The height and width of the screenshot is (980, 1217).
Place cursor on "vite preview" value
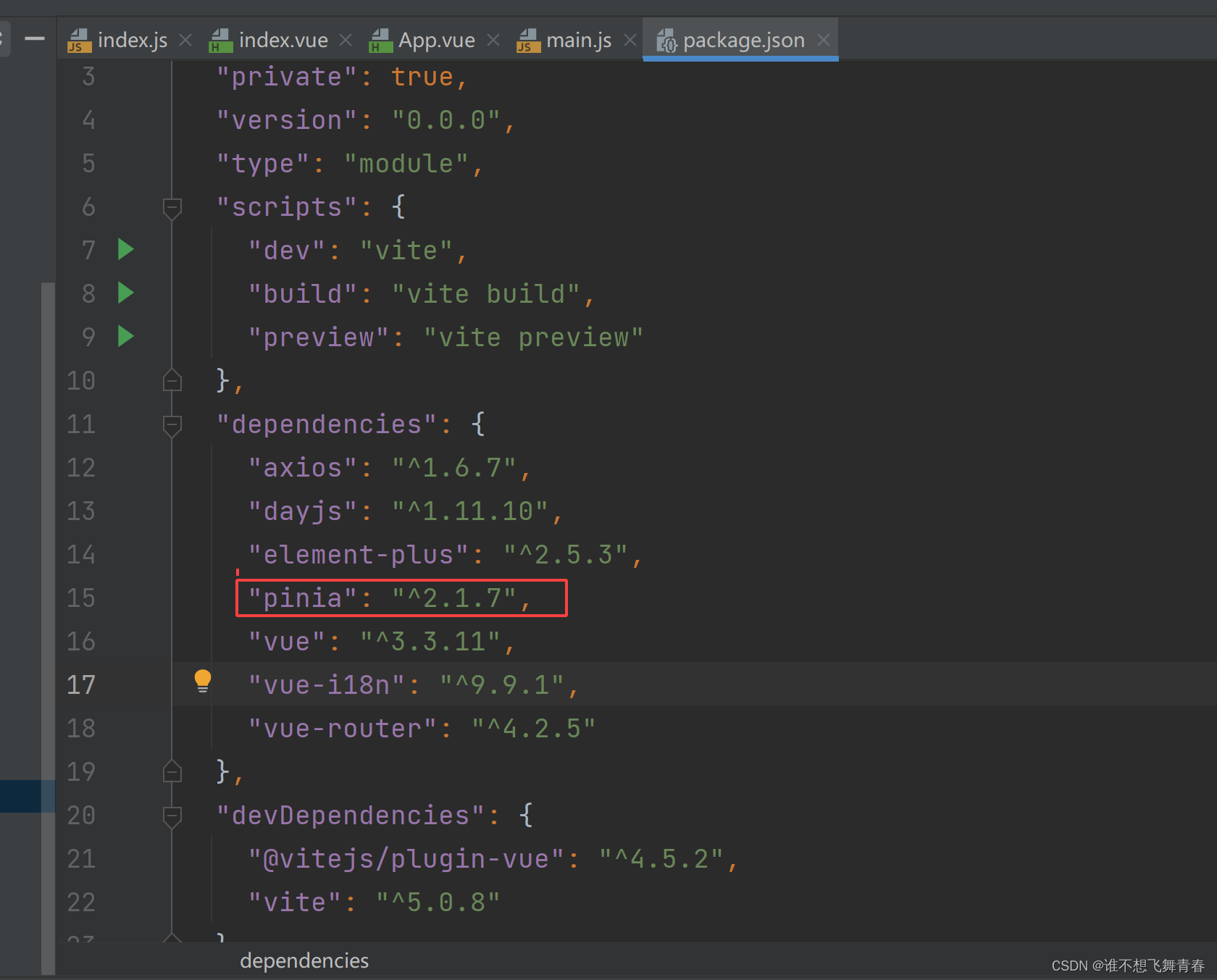[534, 338]
